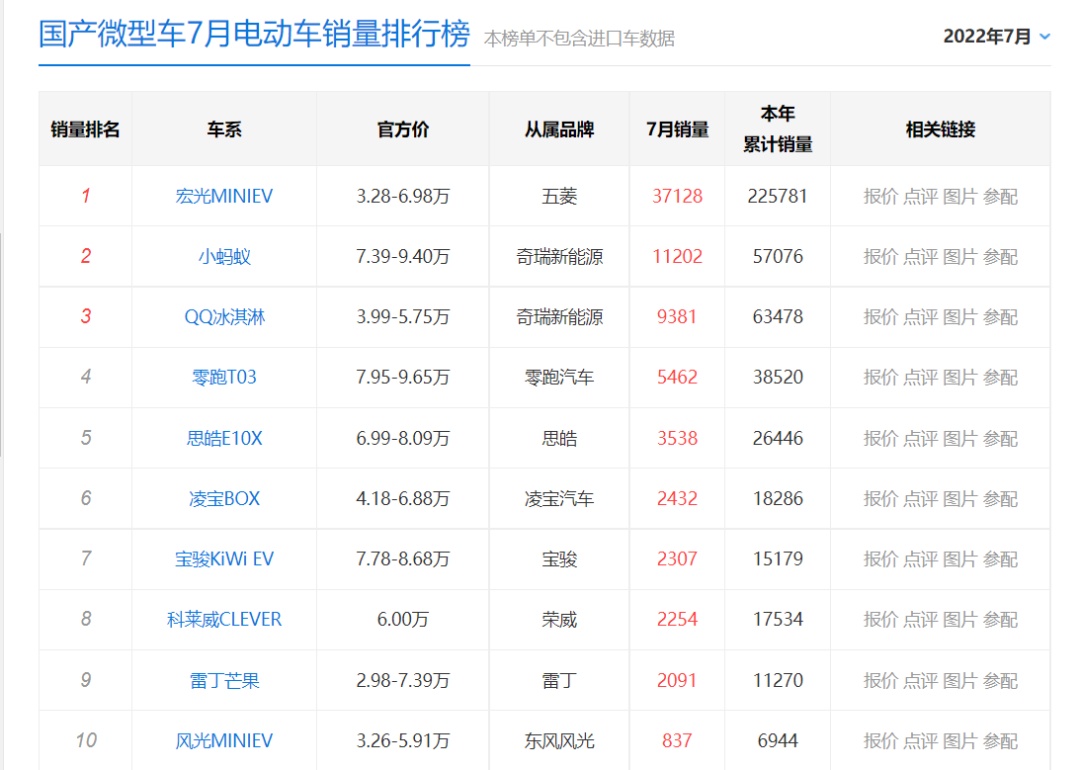Click 点评 in the 宏光MINIEV row

tap(920, 196)
